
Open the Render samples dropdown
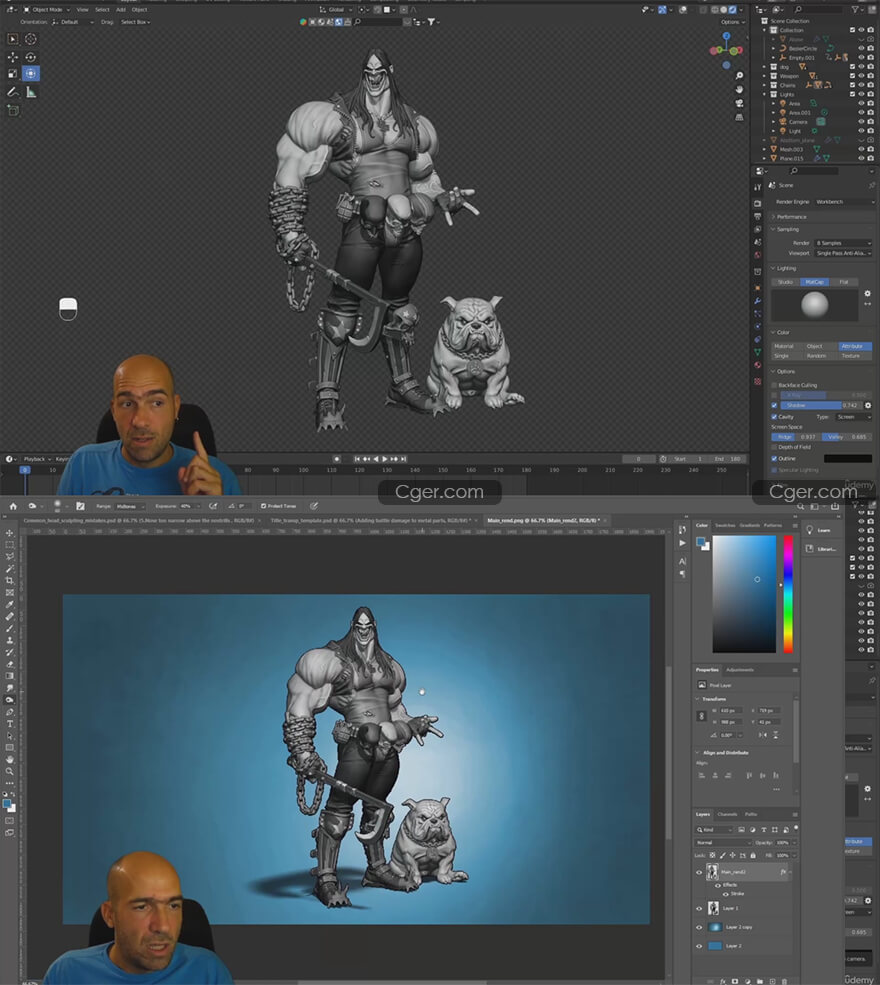[x=843, y=243]
